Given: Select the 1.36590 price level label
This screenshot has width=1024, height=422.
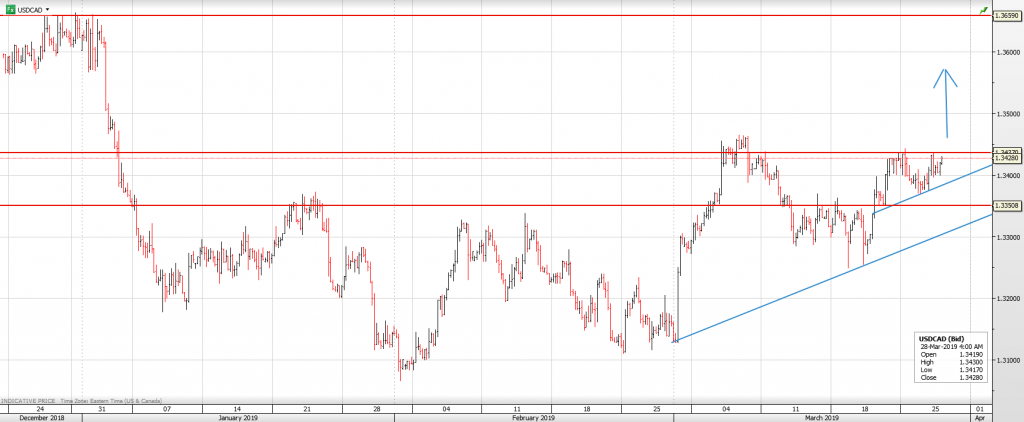Looking at the screenshot, I should point(1005,16).
